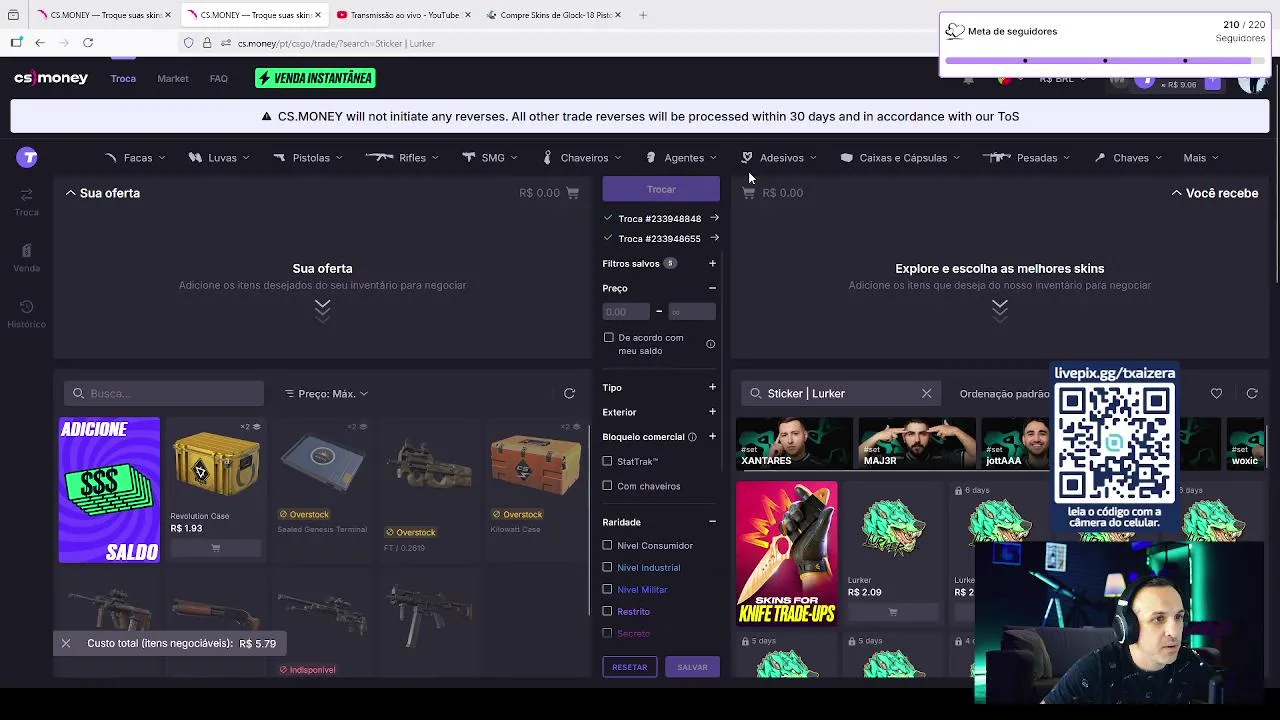Toggle the StatTrak checkbox
This screenshot has height=720, width=1280.
pos(607,462)
